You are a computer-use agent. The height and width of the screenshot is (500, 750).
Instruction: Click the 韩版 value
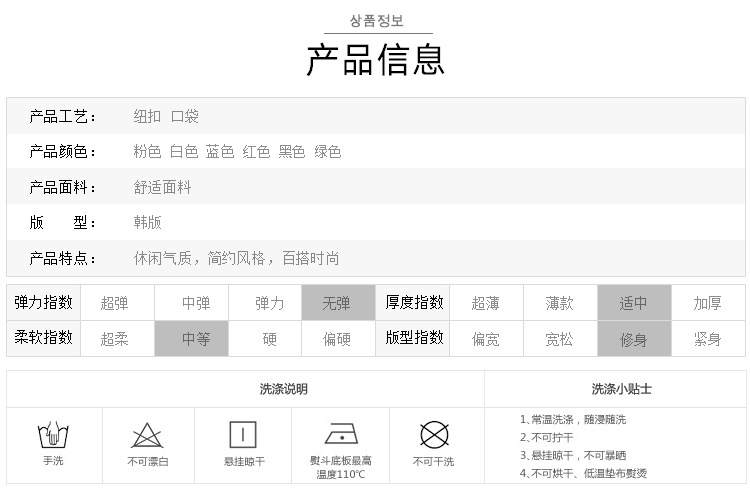[x=147, y=223]
